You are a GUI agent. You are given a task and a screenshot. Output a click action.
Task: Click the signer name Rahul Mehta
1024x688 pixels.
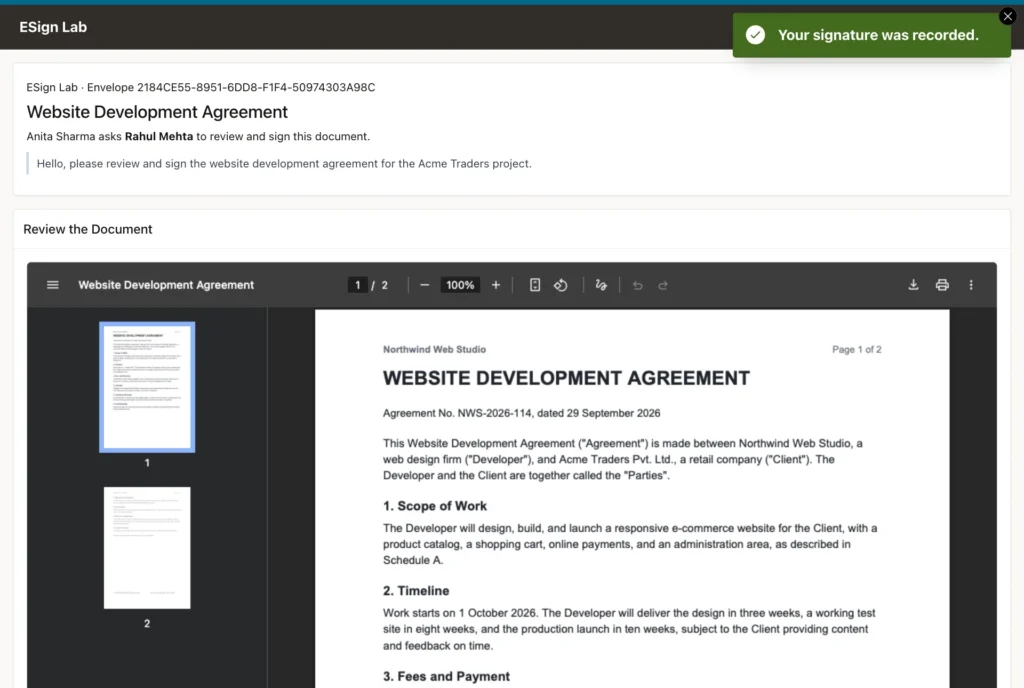[159, 136]
